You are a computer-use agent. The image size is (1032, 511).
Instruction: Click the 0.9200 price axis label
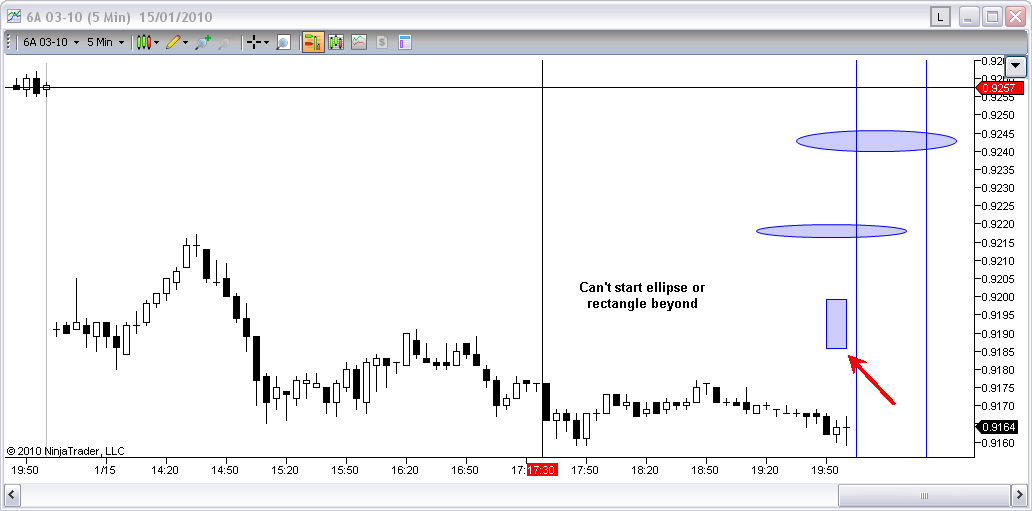pos(998,297)
